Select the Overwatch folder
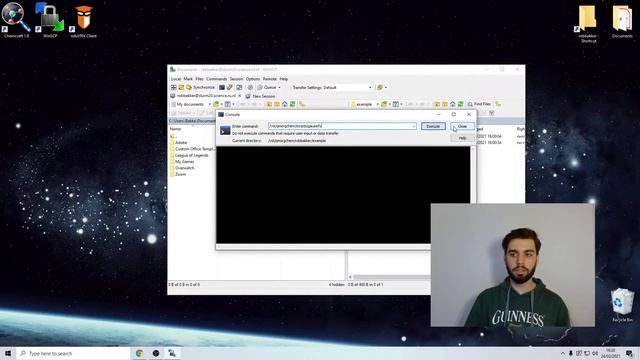This screenshot has height=360, width=640. tap(183, 168)
